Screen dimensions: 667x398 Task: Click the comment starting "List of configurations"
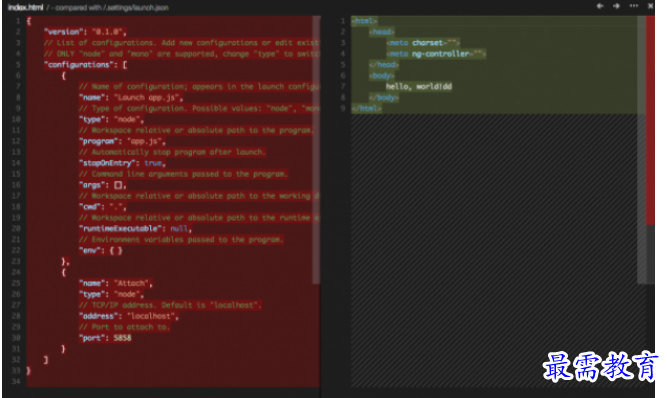point(182,43)
